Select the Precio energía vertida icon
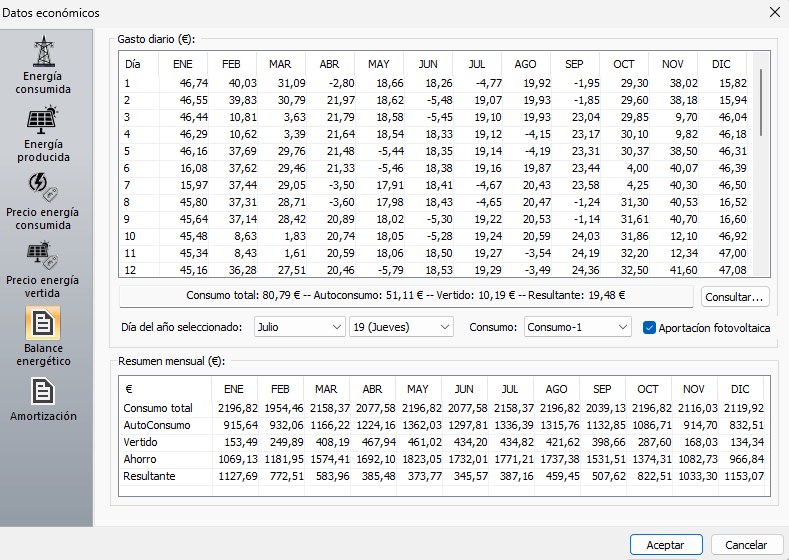The width and height of the screenshot is (789, 560). tap(42, 256)
